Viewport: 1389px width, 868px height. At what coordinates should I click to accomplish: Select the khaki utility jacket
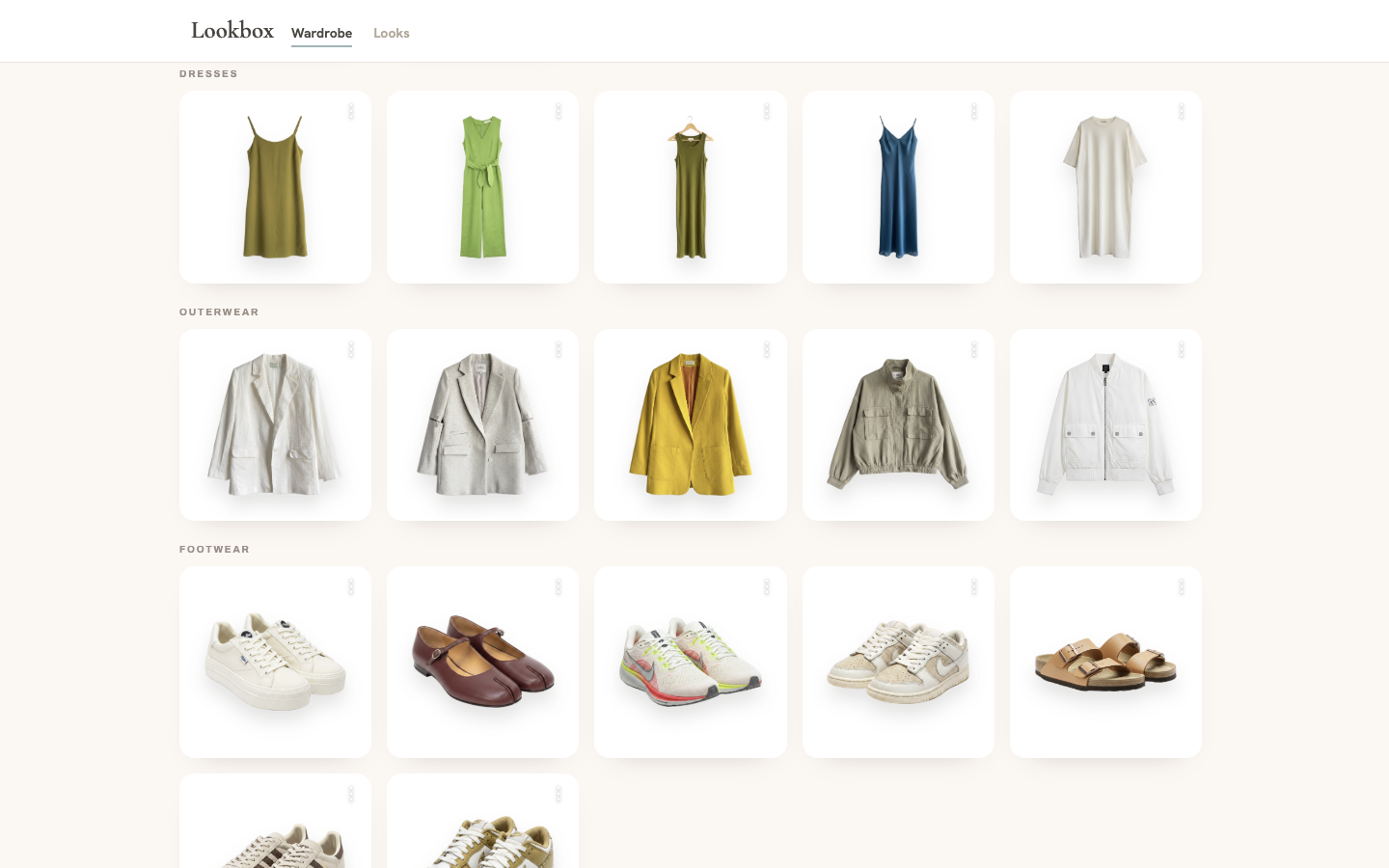(x=898, y=424)
